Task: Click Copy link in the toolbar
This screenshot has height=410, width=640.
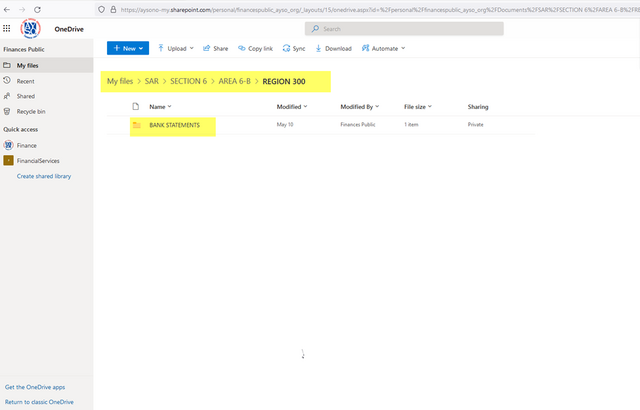Action: (255, 48)
